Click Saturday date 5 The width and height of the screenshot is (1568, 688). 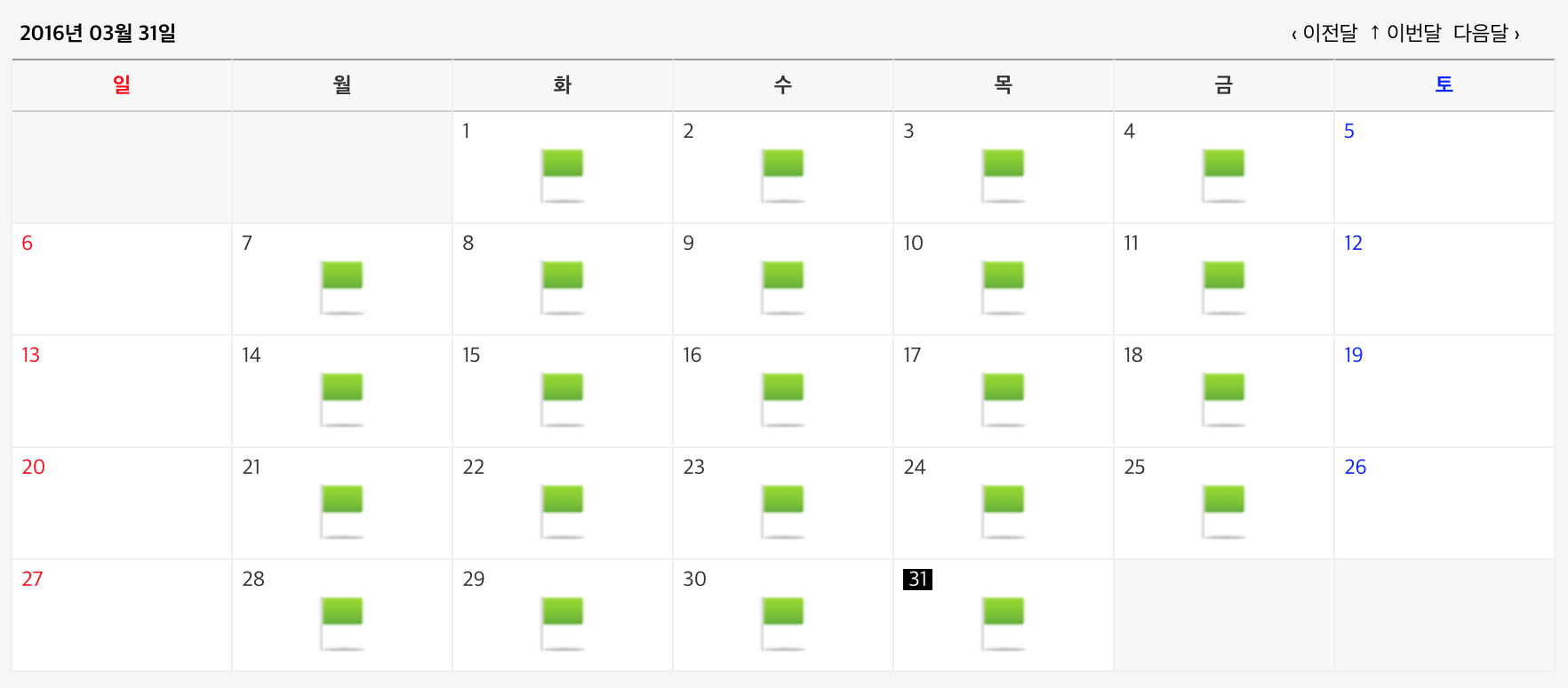pyautogui.click(x=1348, y=132)
